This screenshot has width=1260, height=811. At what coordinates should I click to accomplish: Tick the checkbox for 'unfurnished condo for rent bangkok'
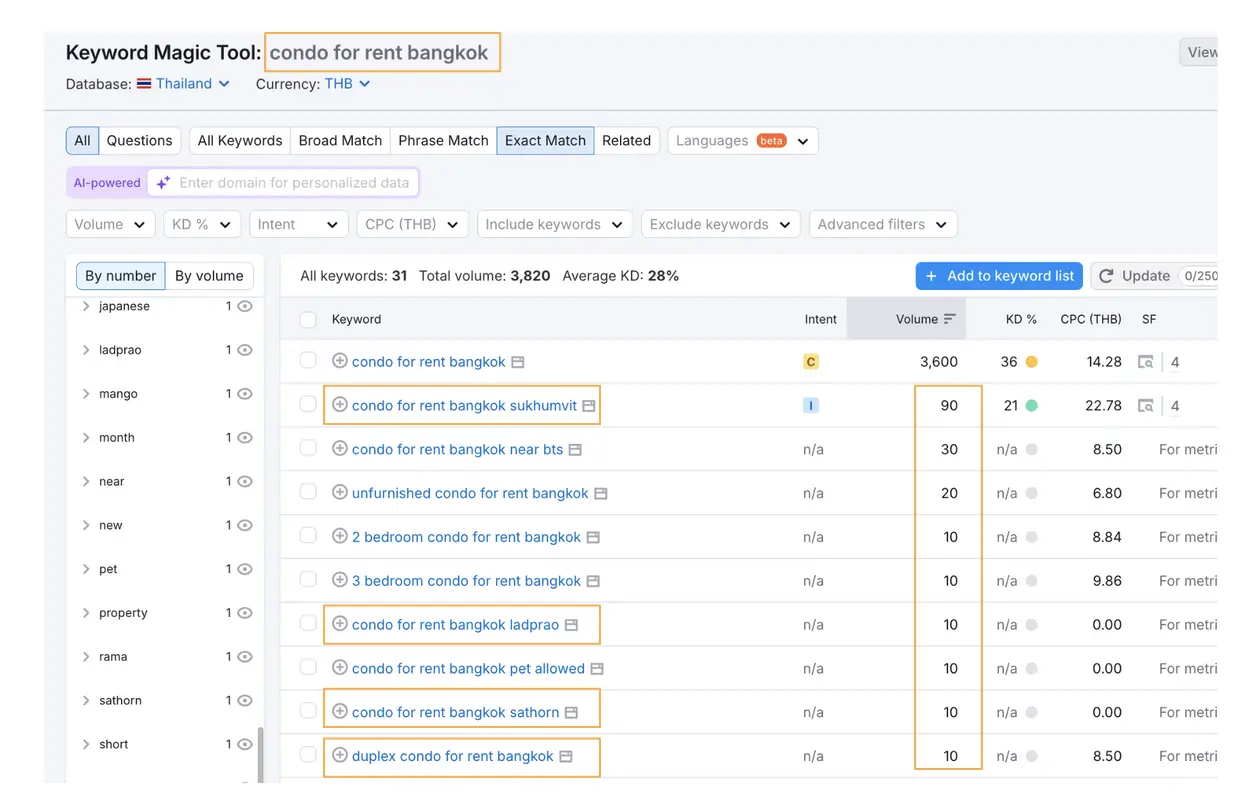(x=308, y=492)
